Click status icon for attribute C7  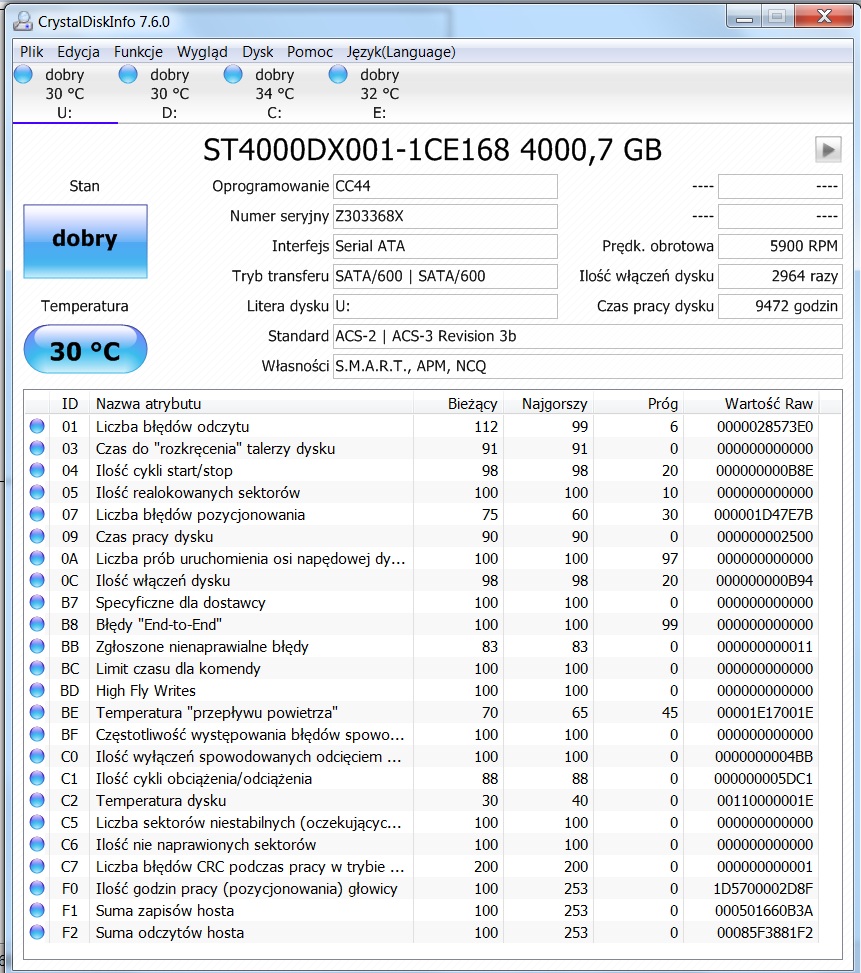37,866
